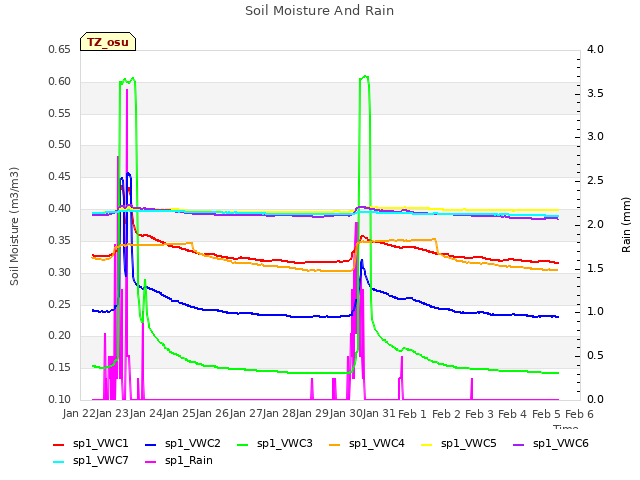
Task: Click the Feb 1 x-axis tick label
Action: click(412, 414)
